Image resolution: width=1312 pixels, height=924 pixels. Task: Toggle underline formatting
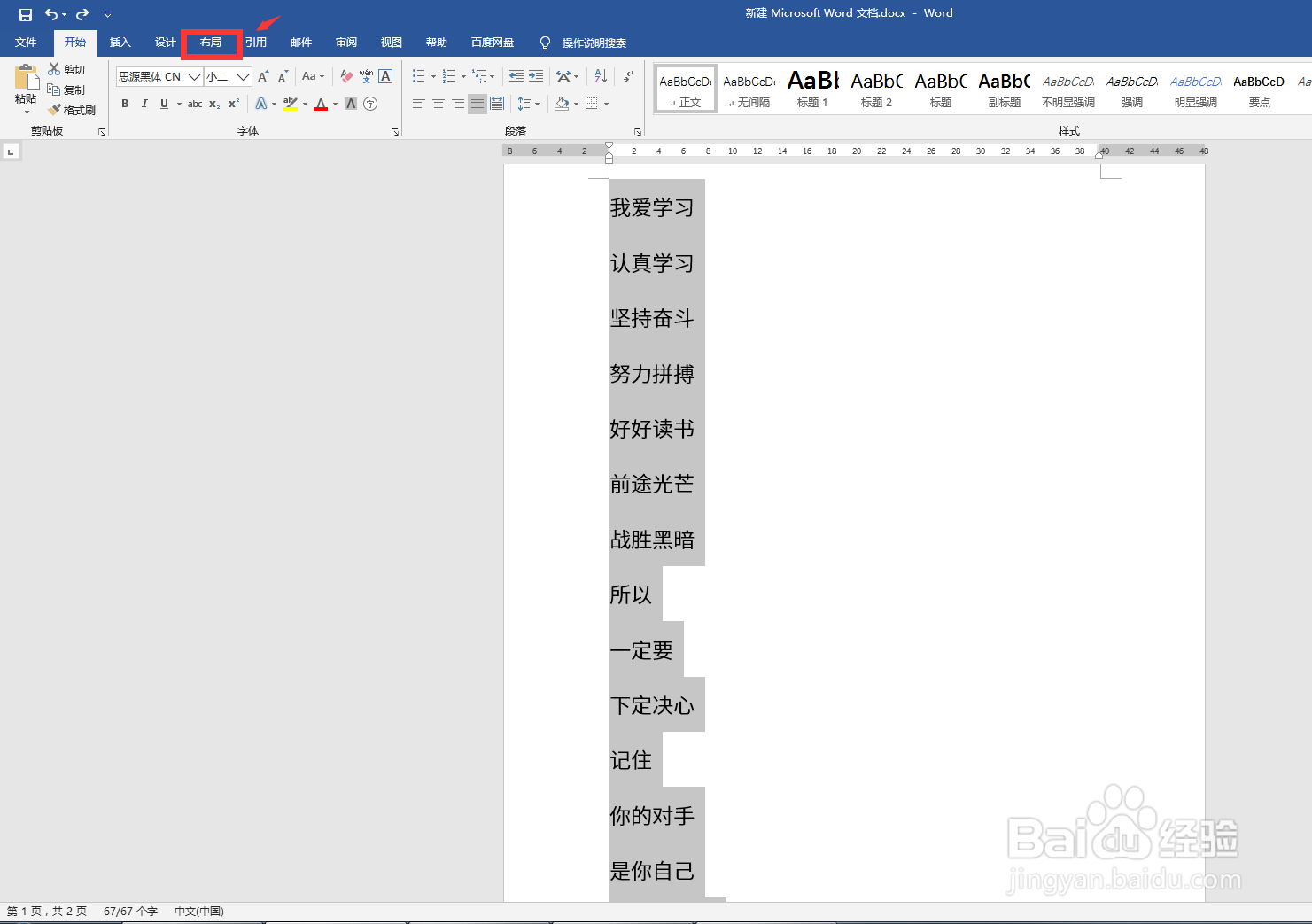(164, 104)
